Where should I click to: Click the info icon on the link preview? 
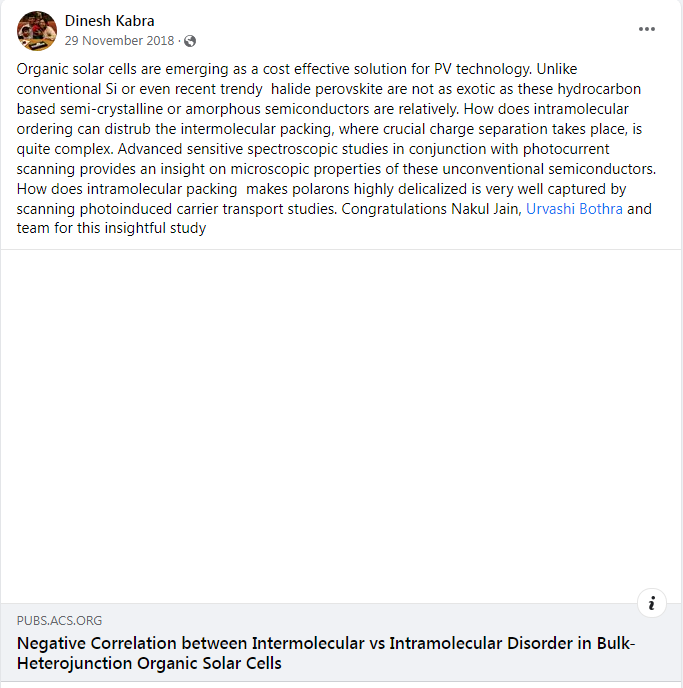(x=651, y=603)
